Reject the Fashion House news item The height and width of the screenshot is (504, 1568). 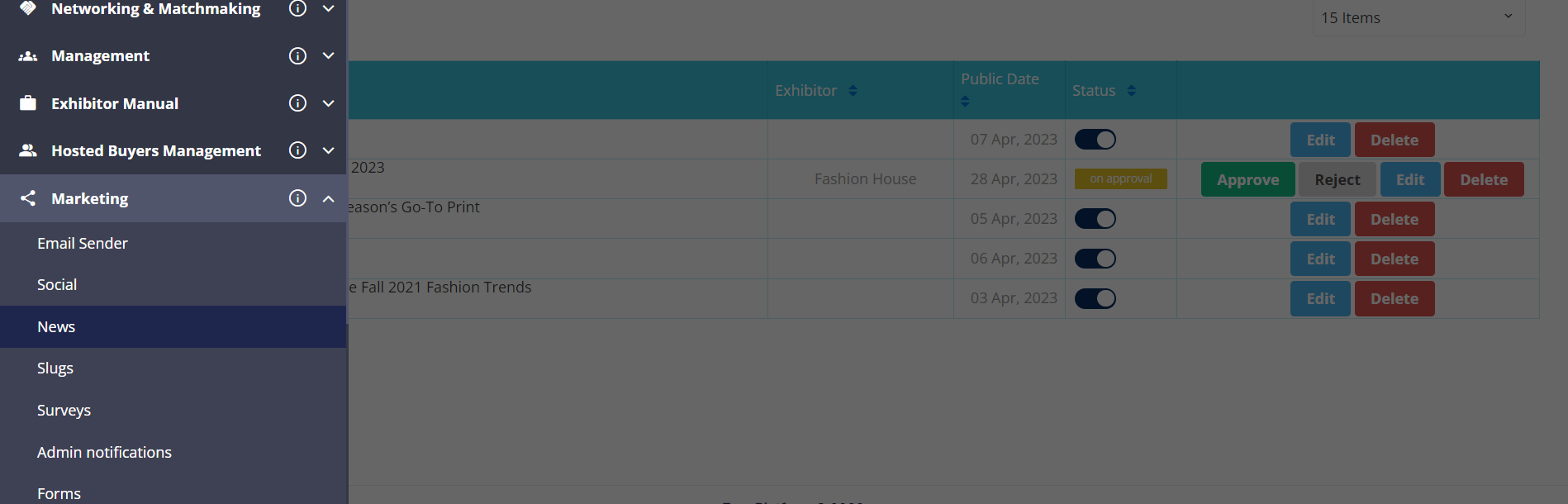coord(1337,179)
